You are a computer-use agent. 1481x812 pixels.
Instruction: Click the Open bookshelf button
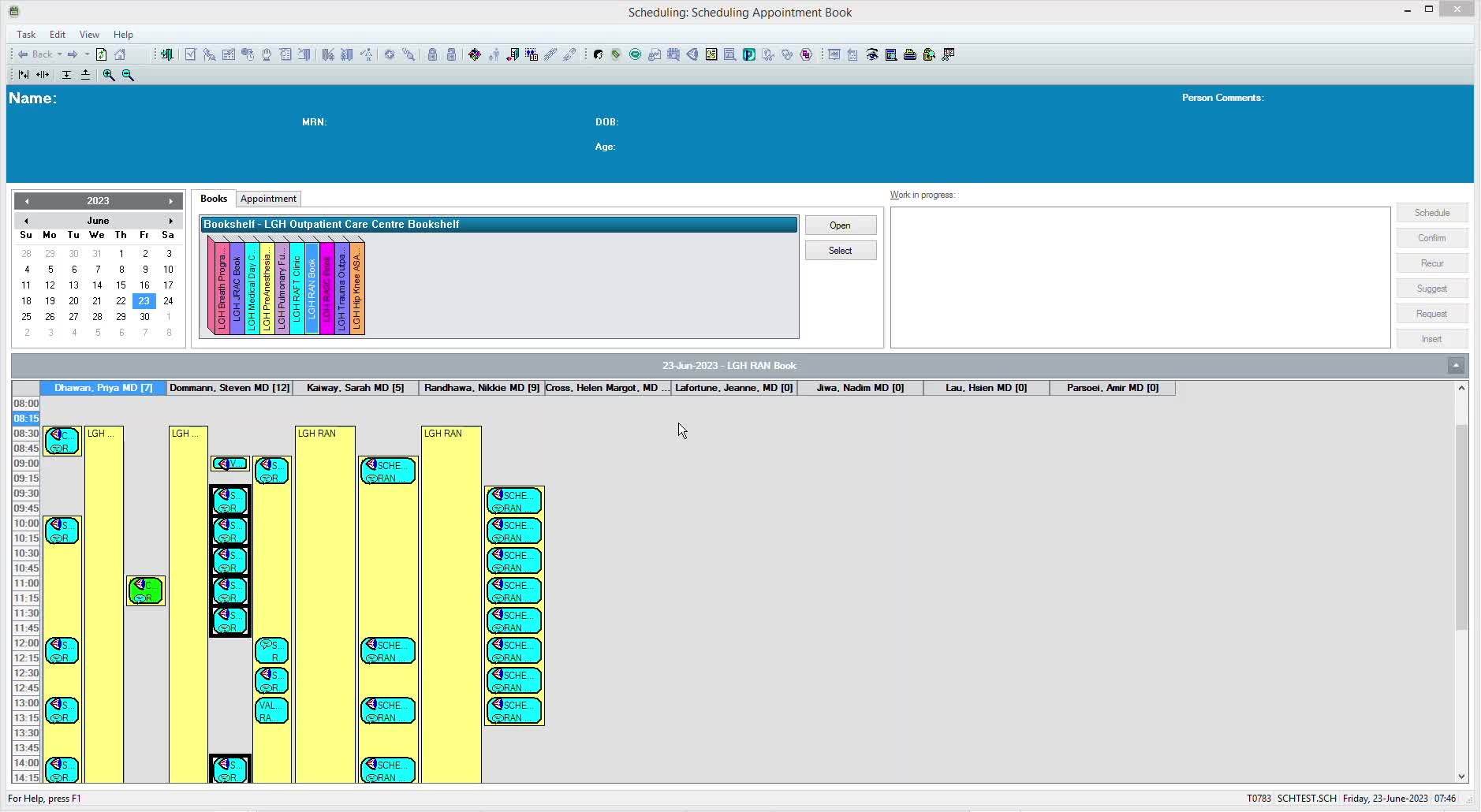click(x=841, y=225)
